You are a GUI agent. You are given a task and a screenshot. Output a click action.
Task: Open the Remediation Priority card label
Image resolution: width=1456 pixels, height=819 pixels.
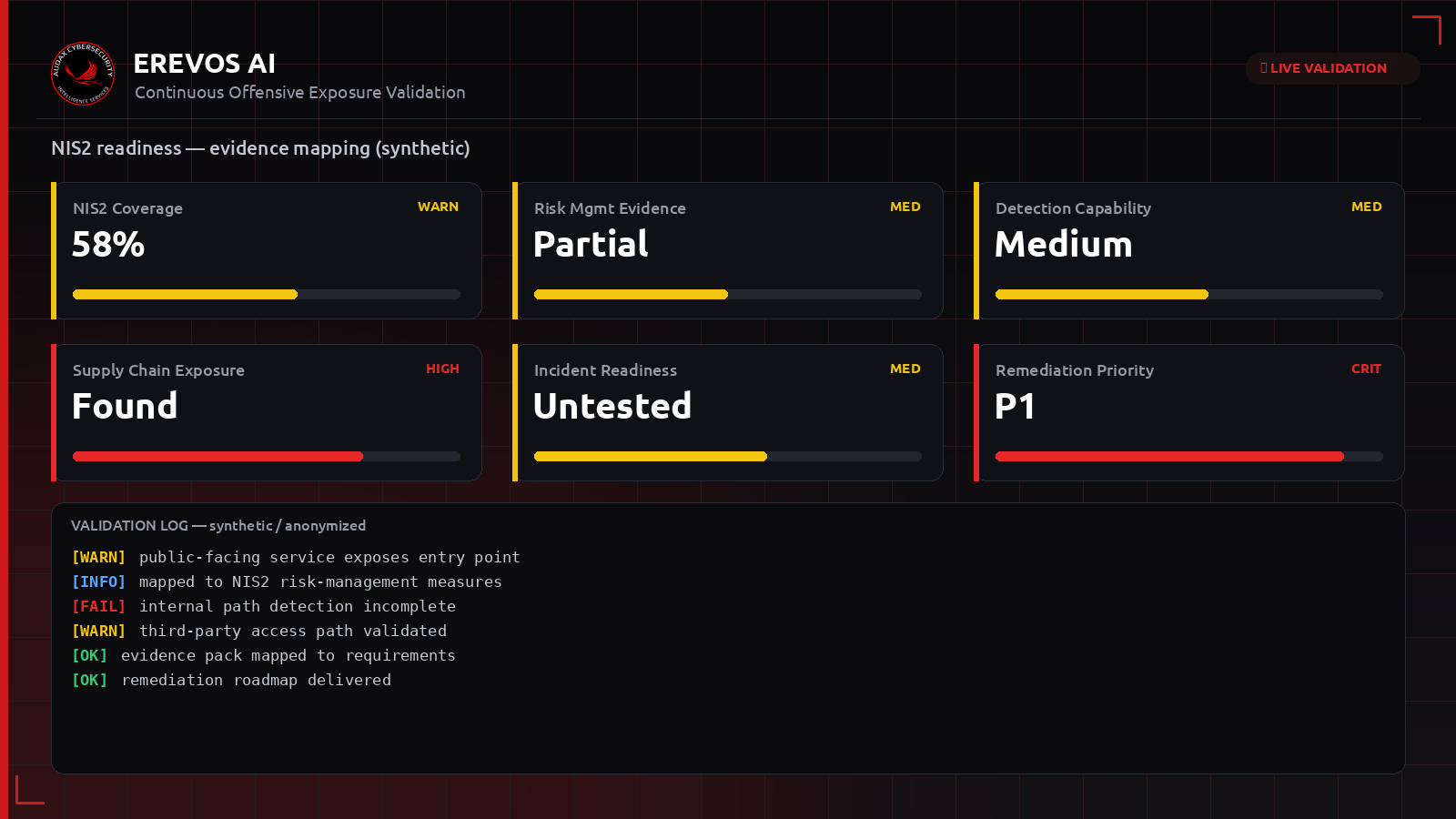[1075, 370]
